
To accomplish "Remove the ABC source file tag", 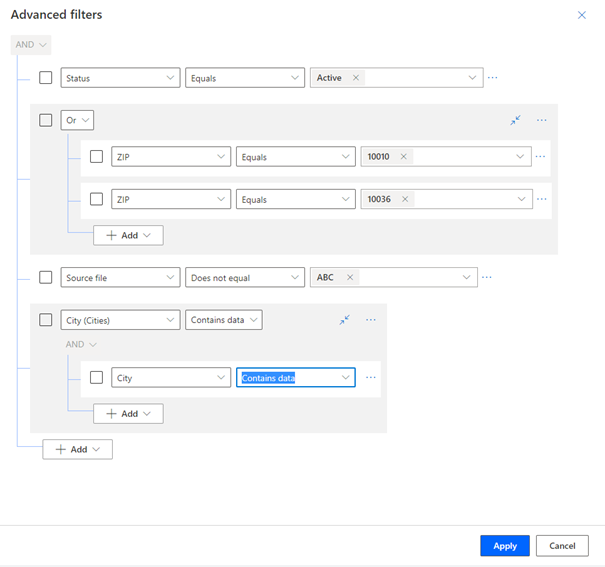I will (350, 277).
